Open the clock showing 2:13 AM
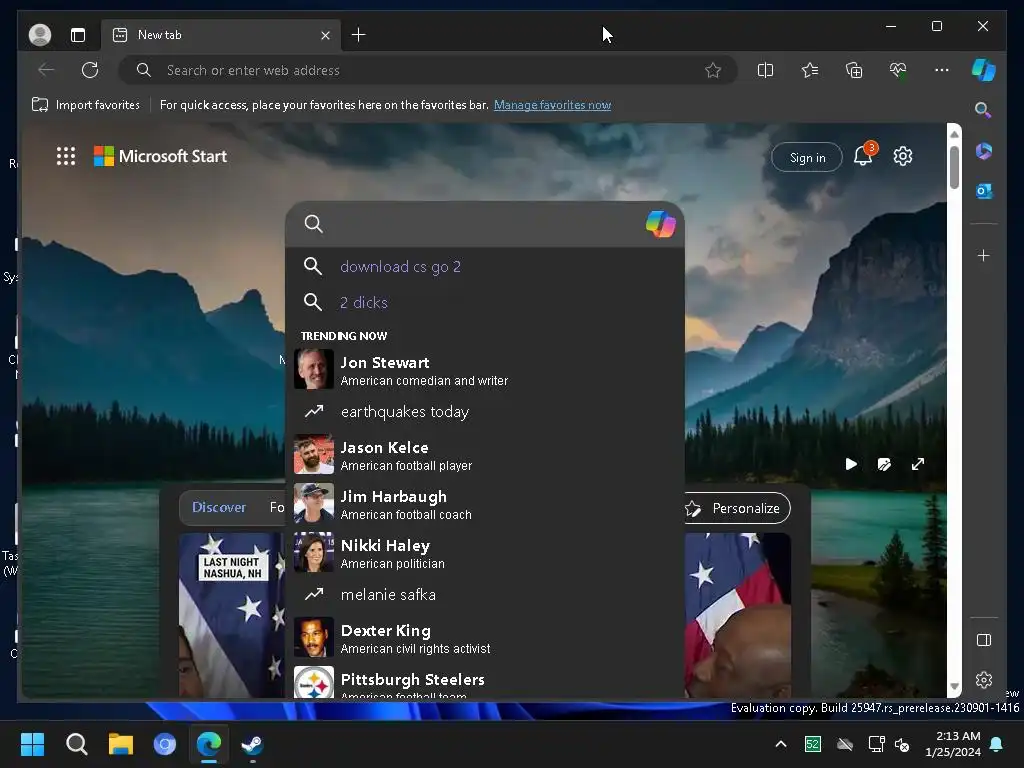 click(x=952, y=744)
